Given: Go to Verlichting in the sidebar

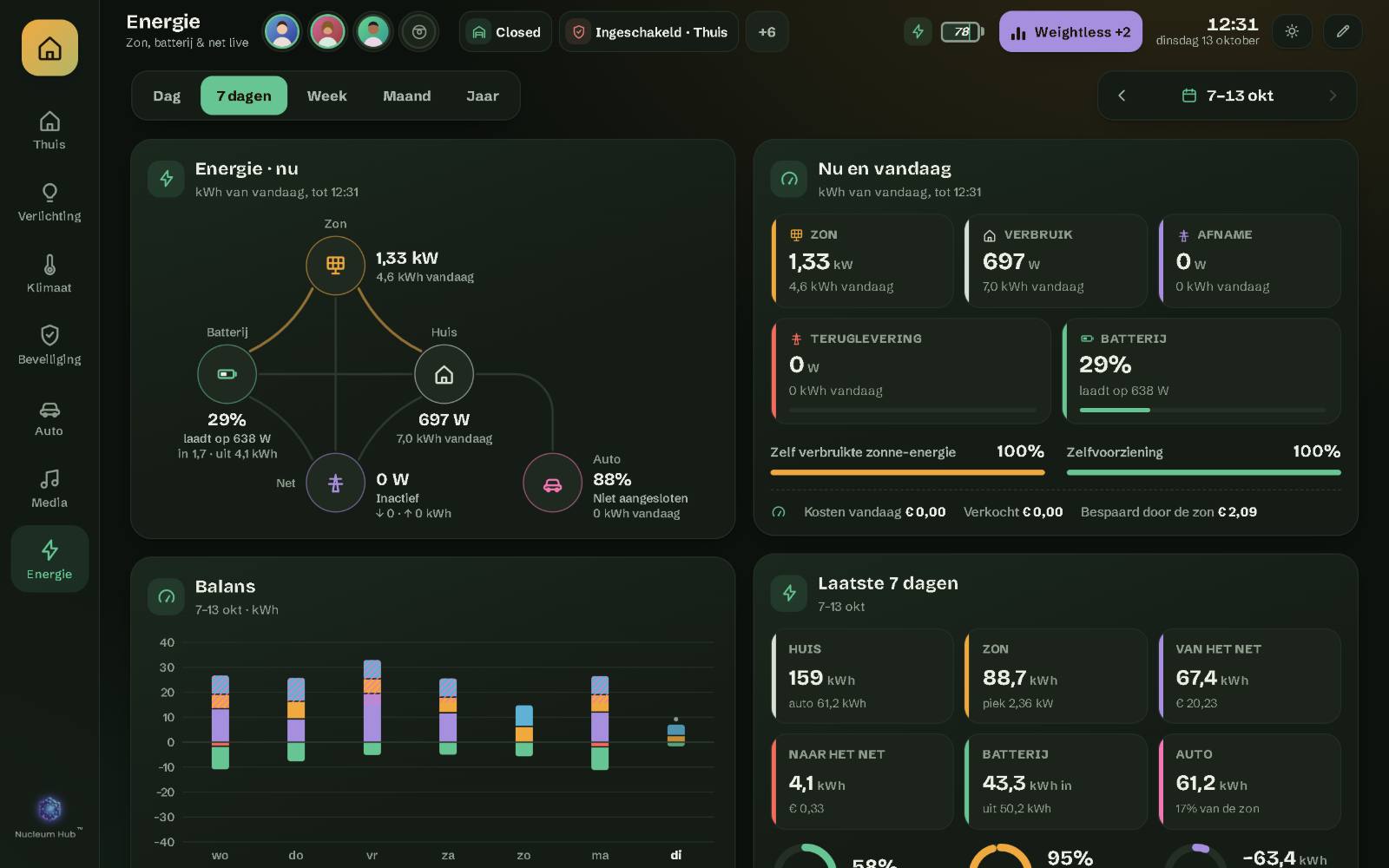Looking at the screenshot, I should 49,202.
